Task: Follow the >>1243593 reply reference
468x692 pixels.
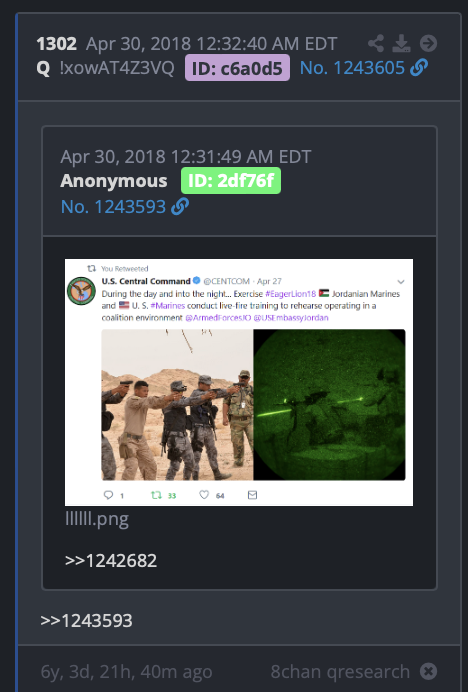Action: pos(86,621)
